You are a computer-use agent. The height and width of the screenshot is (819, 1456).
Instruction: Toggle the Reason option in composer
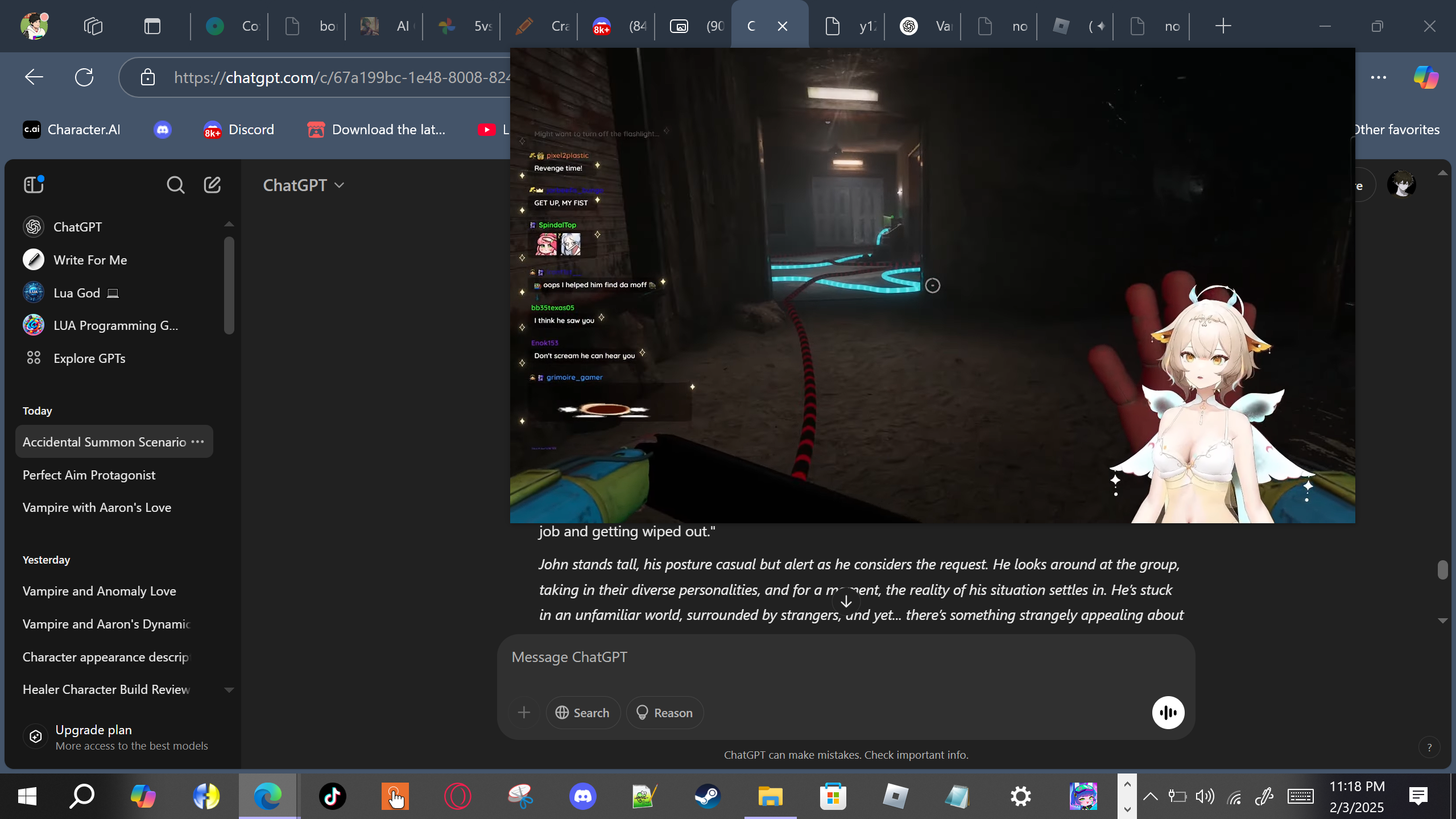[x=664, y=713]
